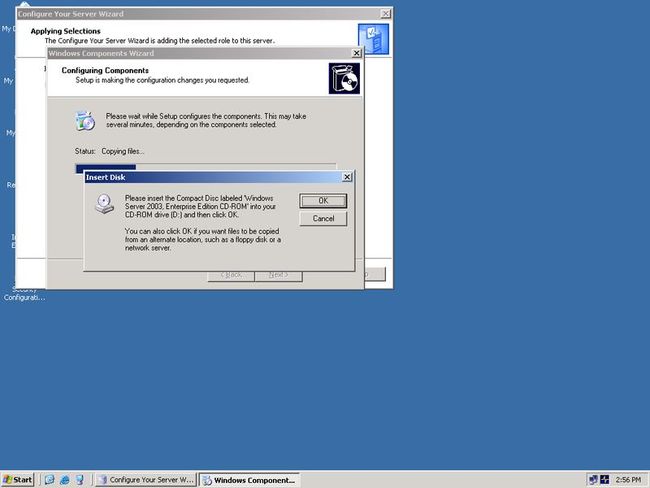The height and width of the screenshot is (488, 650).
Task: Click the checklist icon in Configure Your Server Wizard
Action: pyautogui.click(x=373, y=39)
